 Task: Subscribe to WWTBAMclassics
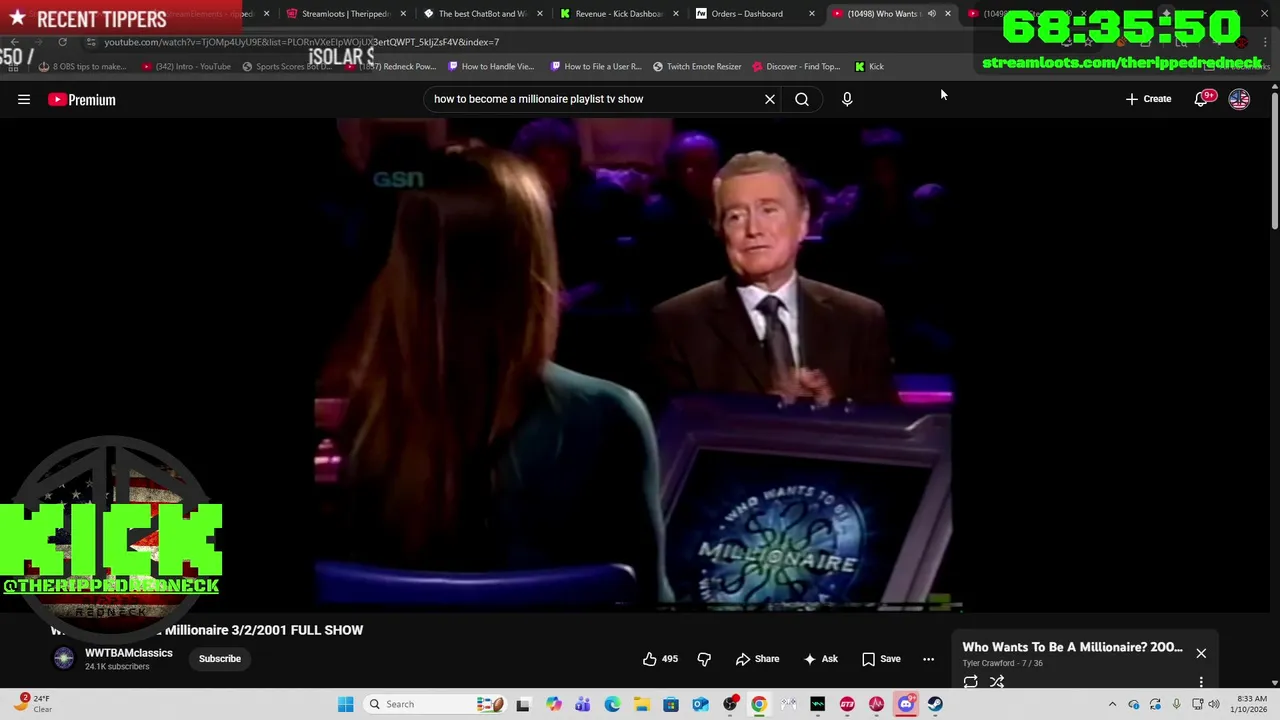coord(220,659)
